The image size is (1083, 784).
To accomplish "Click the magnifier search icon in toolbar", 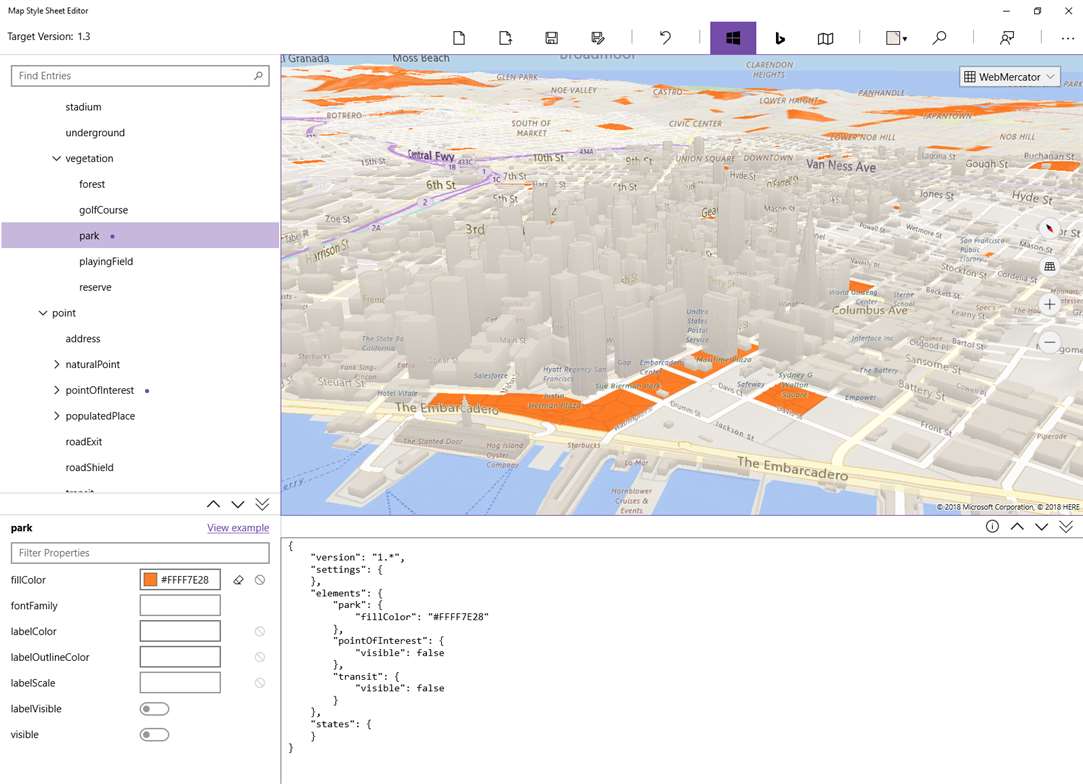I will pos(939,38).
